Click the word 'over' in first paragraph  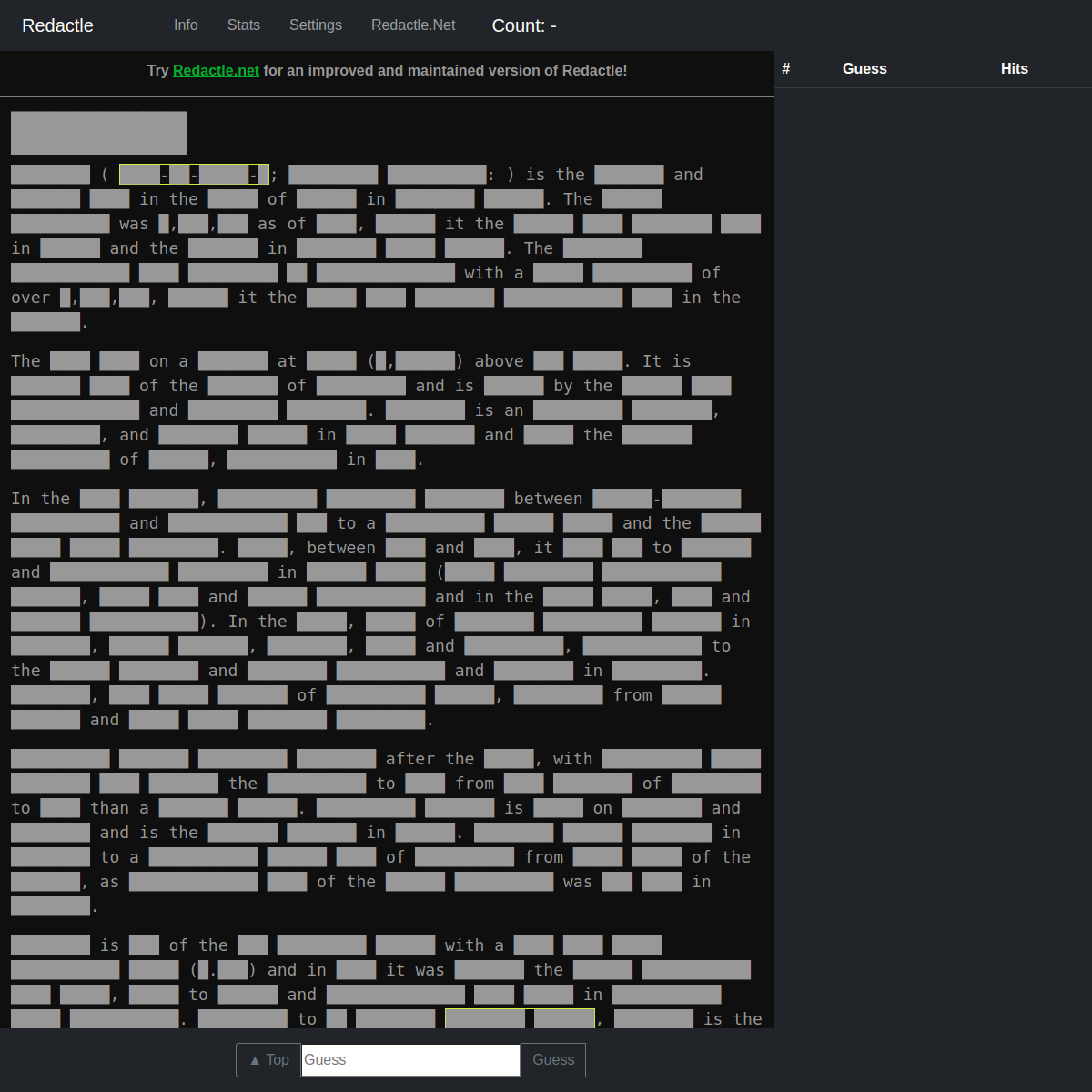pos(31,298)
